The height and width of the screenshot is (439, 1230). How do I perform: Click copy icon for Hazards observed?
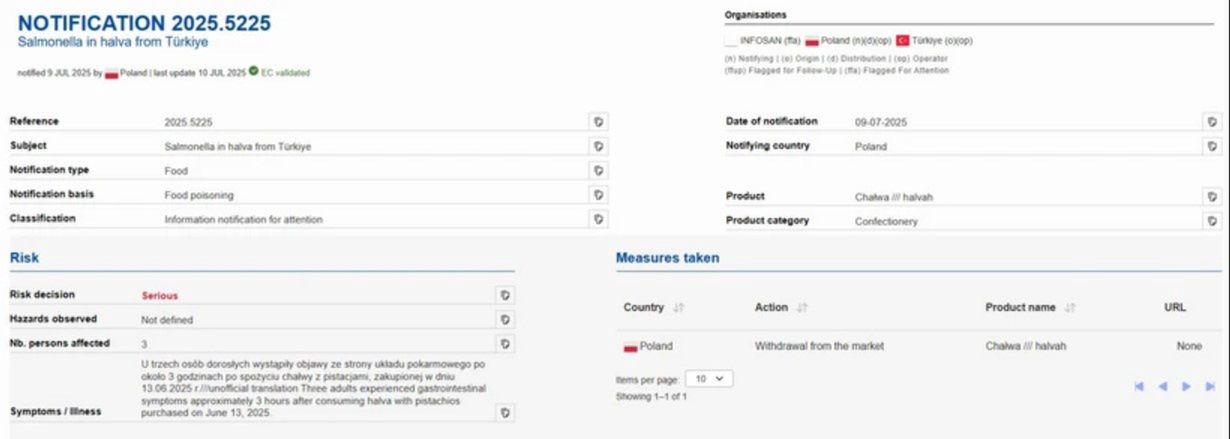(x=505, y=319)
